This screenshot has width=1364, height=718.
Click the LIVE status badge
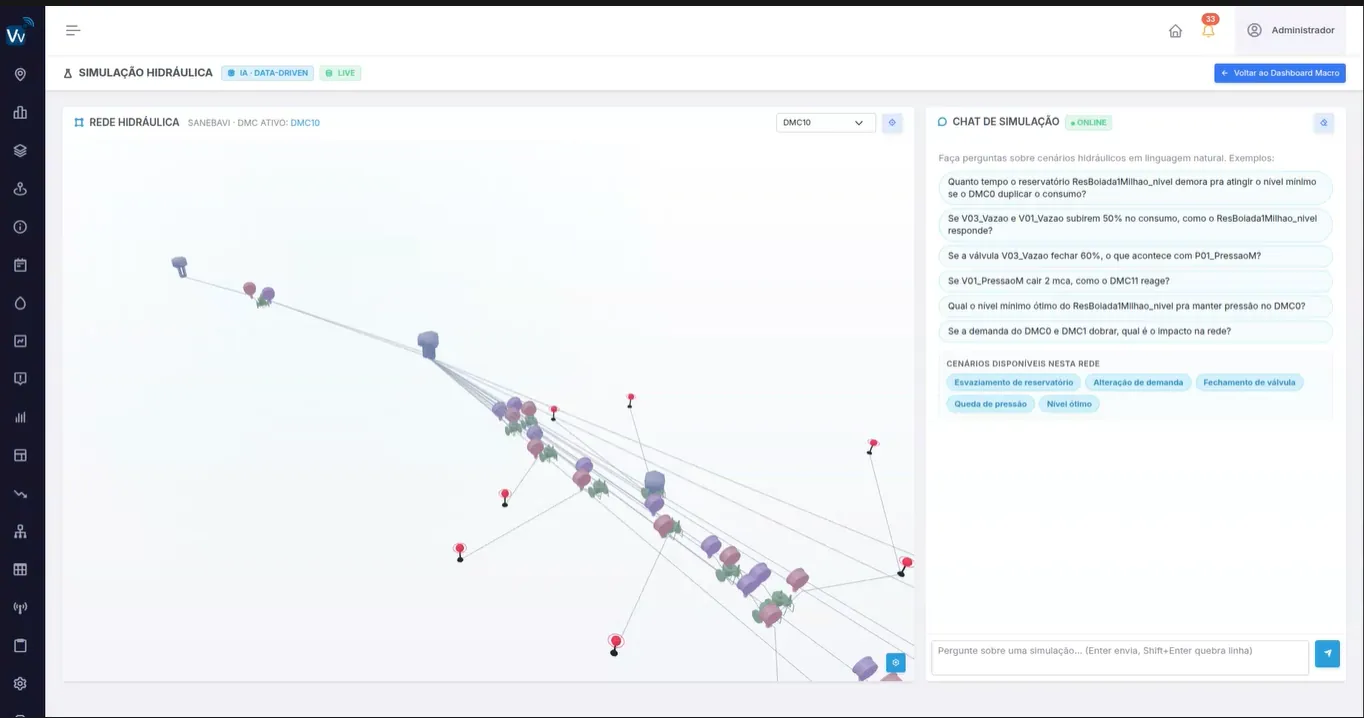(340, 73)
